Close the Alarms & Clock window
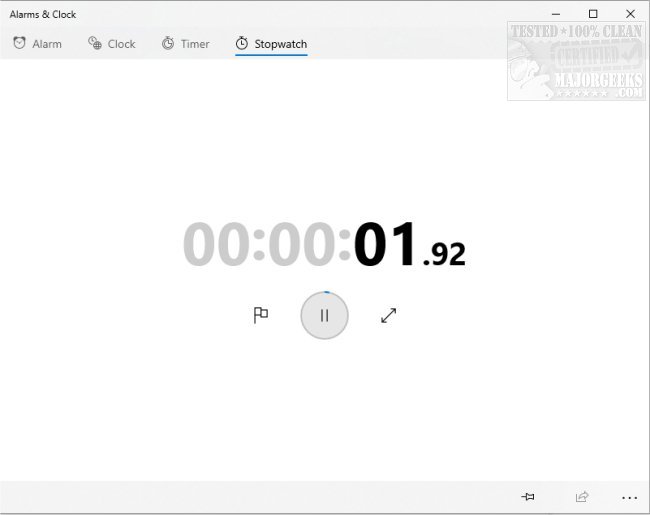Screen dimensions: 650x515 (x=630, y=14)
